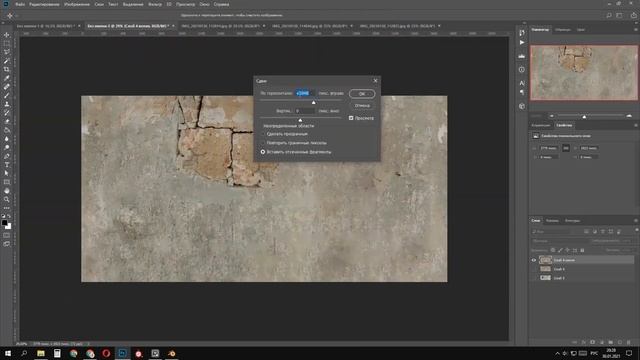Image resolution: width=640 pixels, height=360 pixels.
Task: Select the Lasso tool
Action: [x=7, y=52]
